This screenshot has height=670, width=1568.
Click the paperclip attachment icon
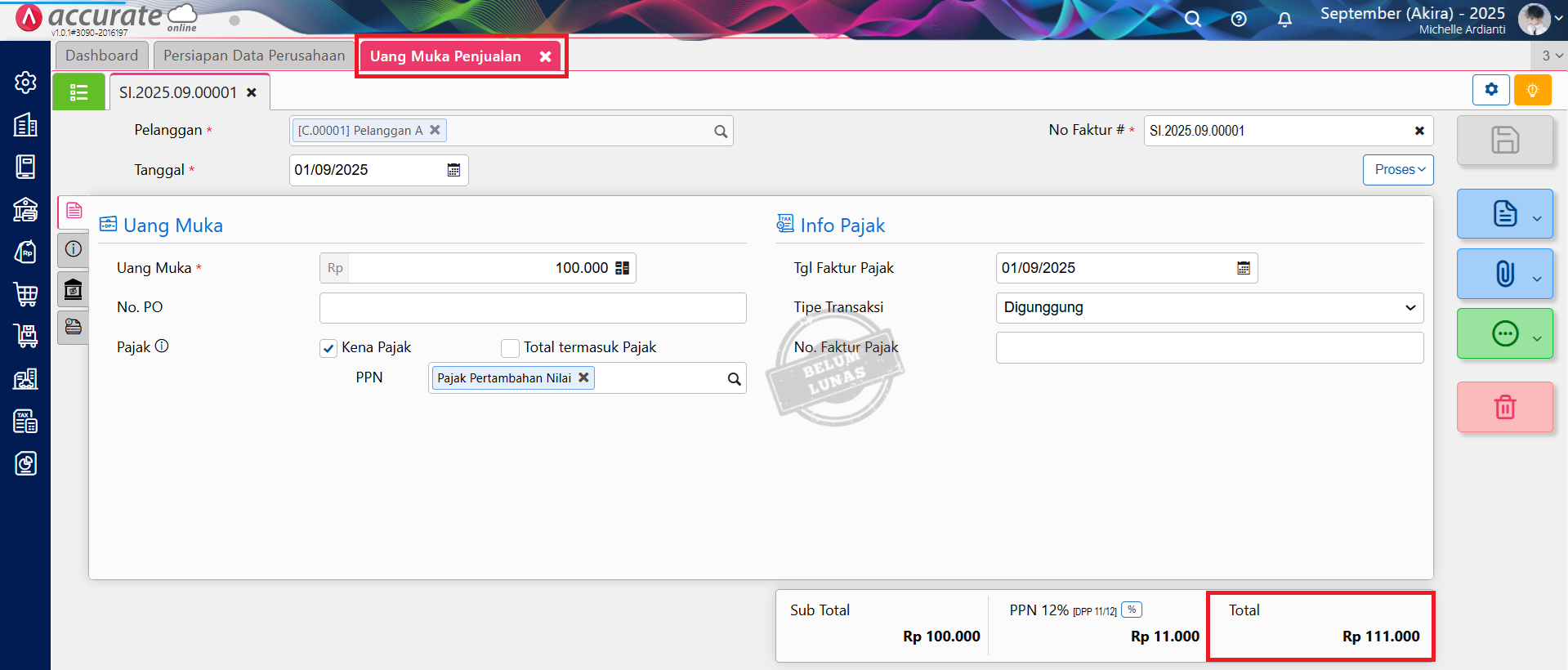click(x=1504, y=274)
